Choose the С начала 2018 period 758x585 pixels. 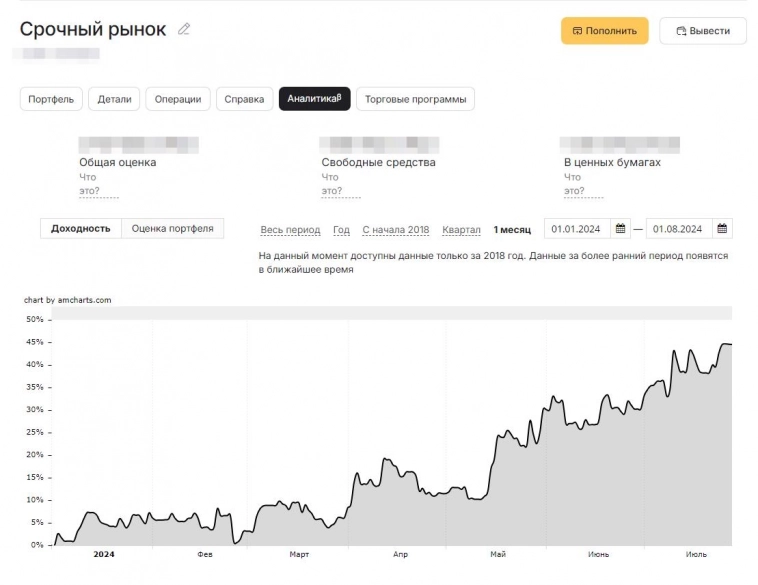(395, 230)
